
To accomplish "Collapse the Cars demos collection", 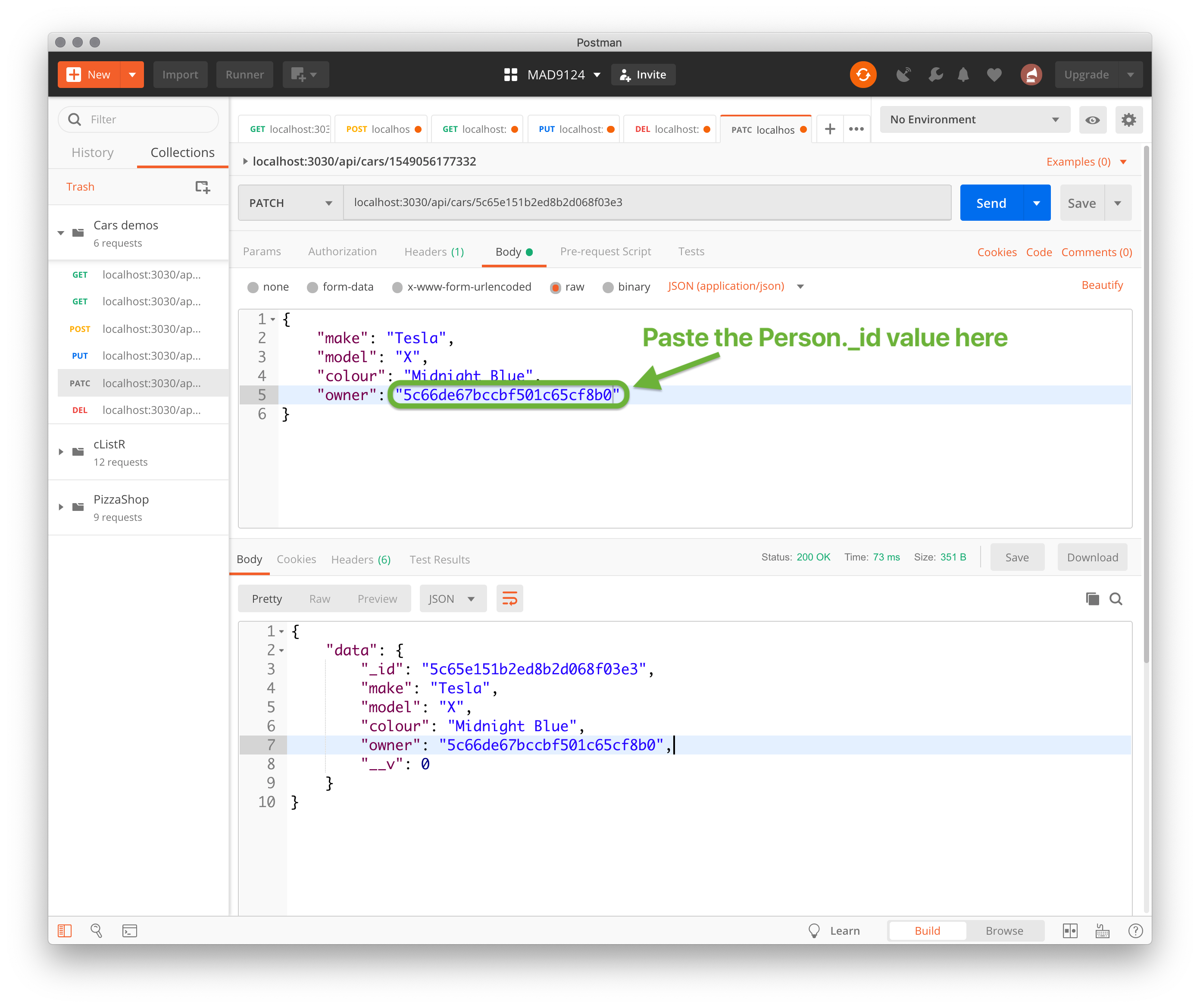I will pos(61,232).
